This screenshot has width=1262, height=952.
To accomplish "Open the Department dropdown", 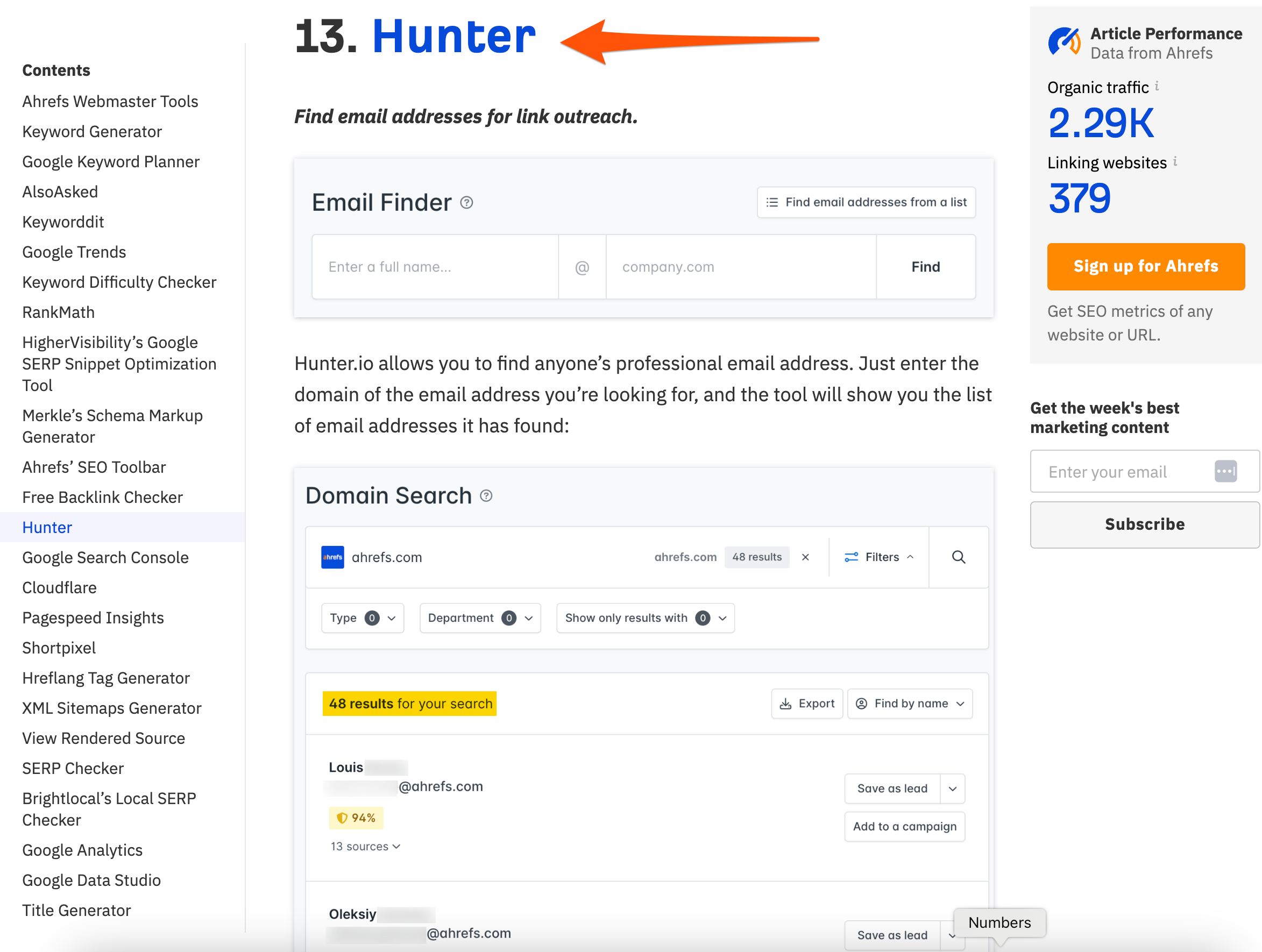I will (480, 618).
